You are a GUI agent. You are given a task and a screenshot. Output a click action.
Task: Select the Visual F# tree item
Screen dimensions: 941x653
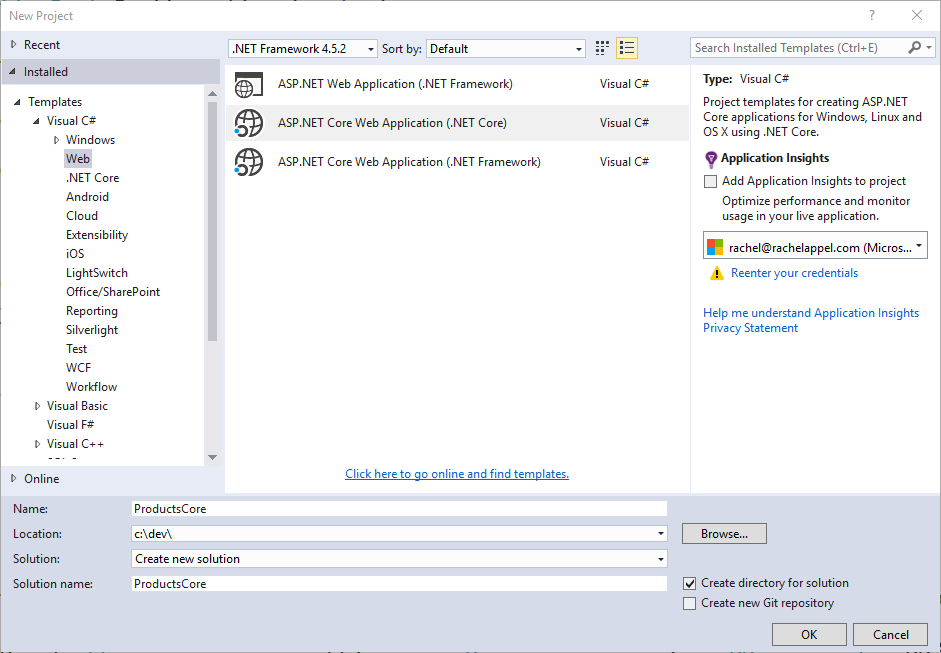(x=70, y=425)
